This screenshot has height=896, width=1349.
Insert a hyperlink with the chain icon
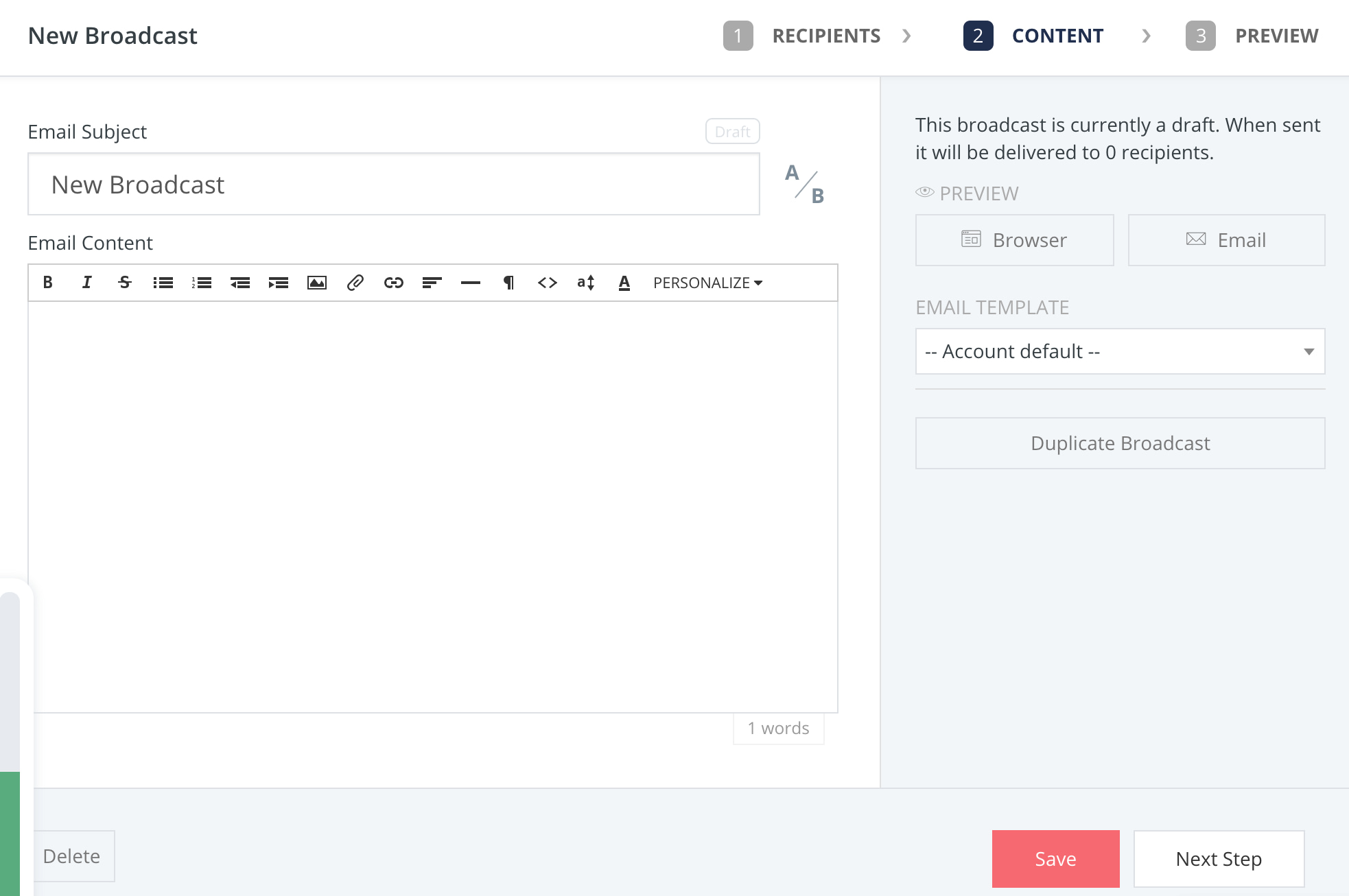(x=393, y=282)
